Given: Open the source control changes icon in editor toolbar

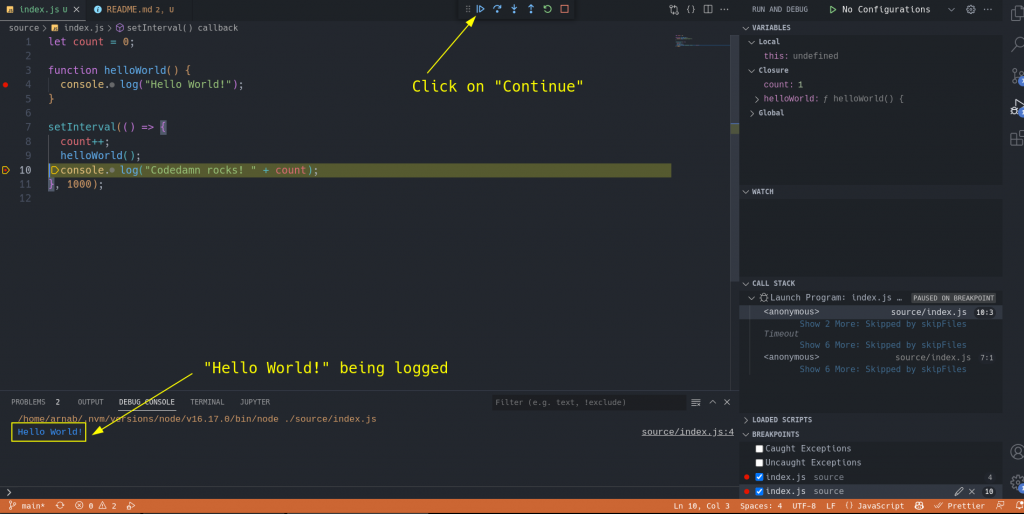Looking at the screenshot, I should point(674,9).
